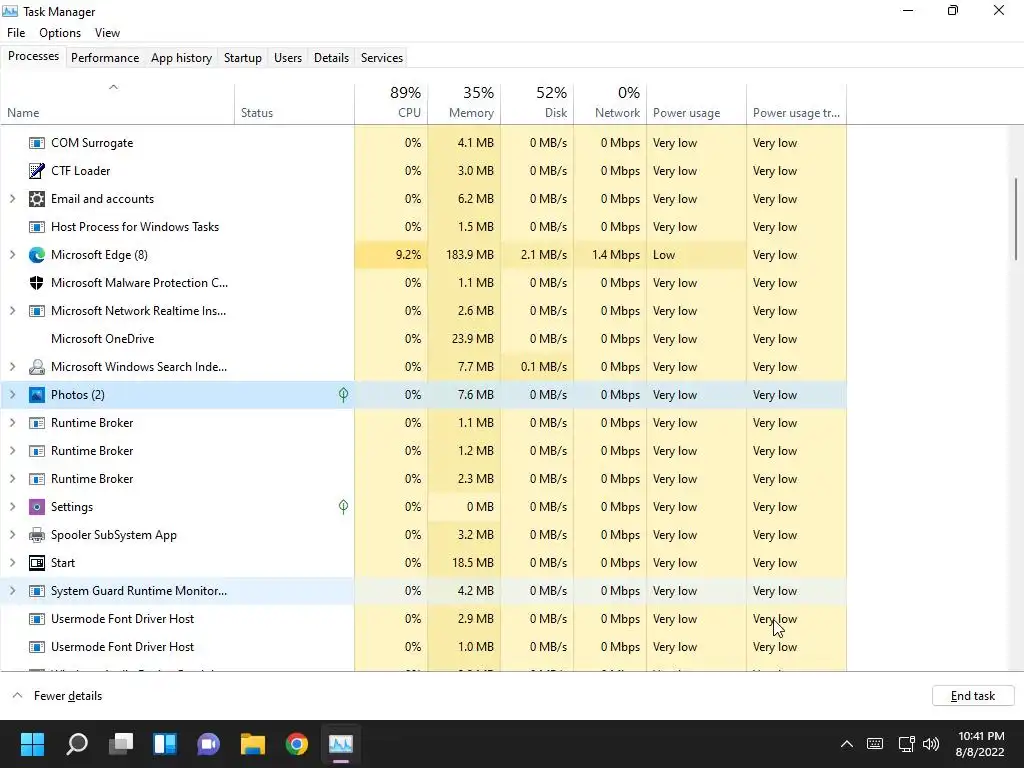This screenshot has width=1024, height=768.
Task: Switch to the Details tab
Action: coord(331,57)
